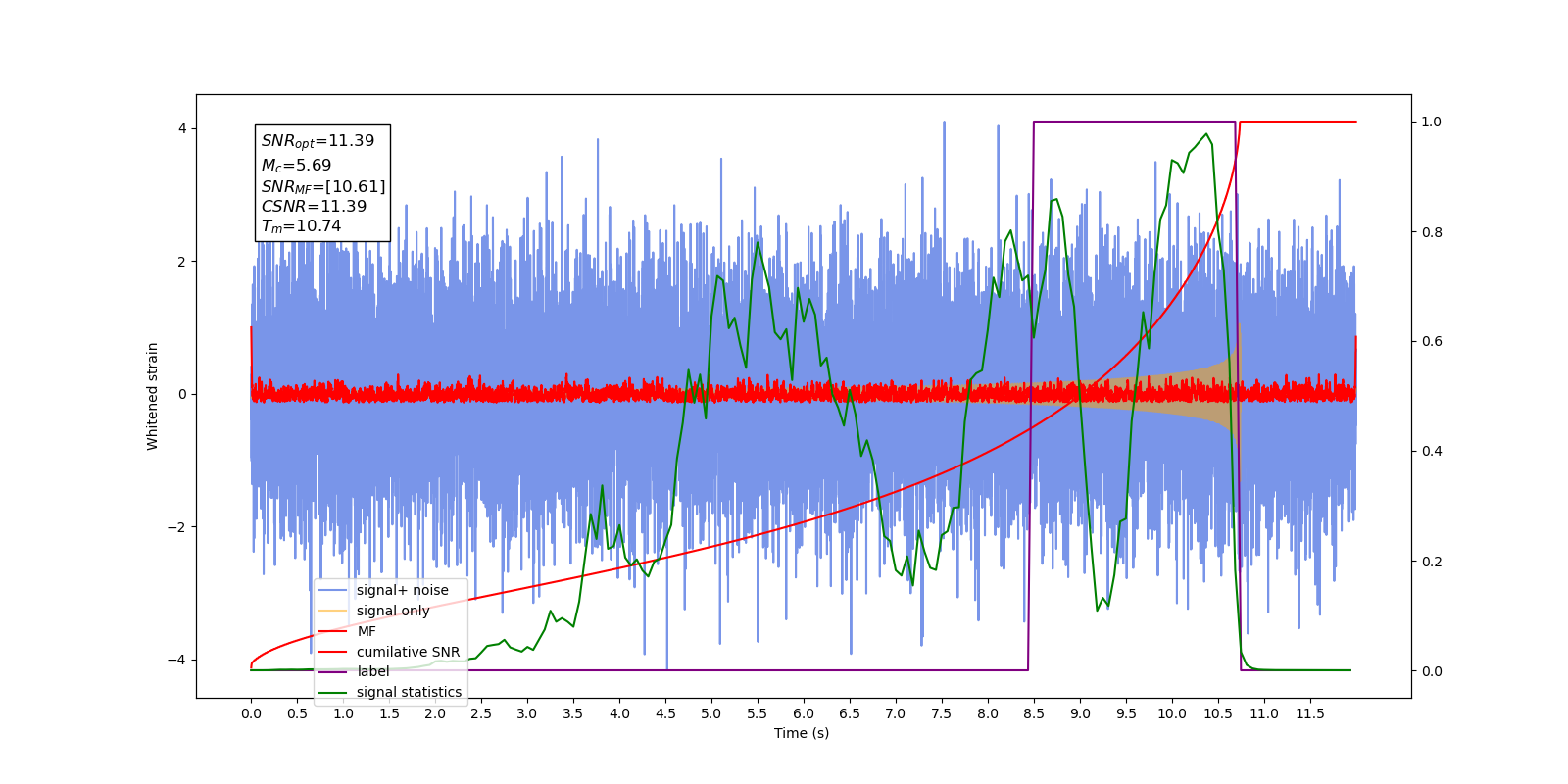The width and height of the screenshot is (1568, 784).
Task: Click the SNRopt=11.39 annotation text
Action: point(318,141)
